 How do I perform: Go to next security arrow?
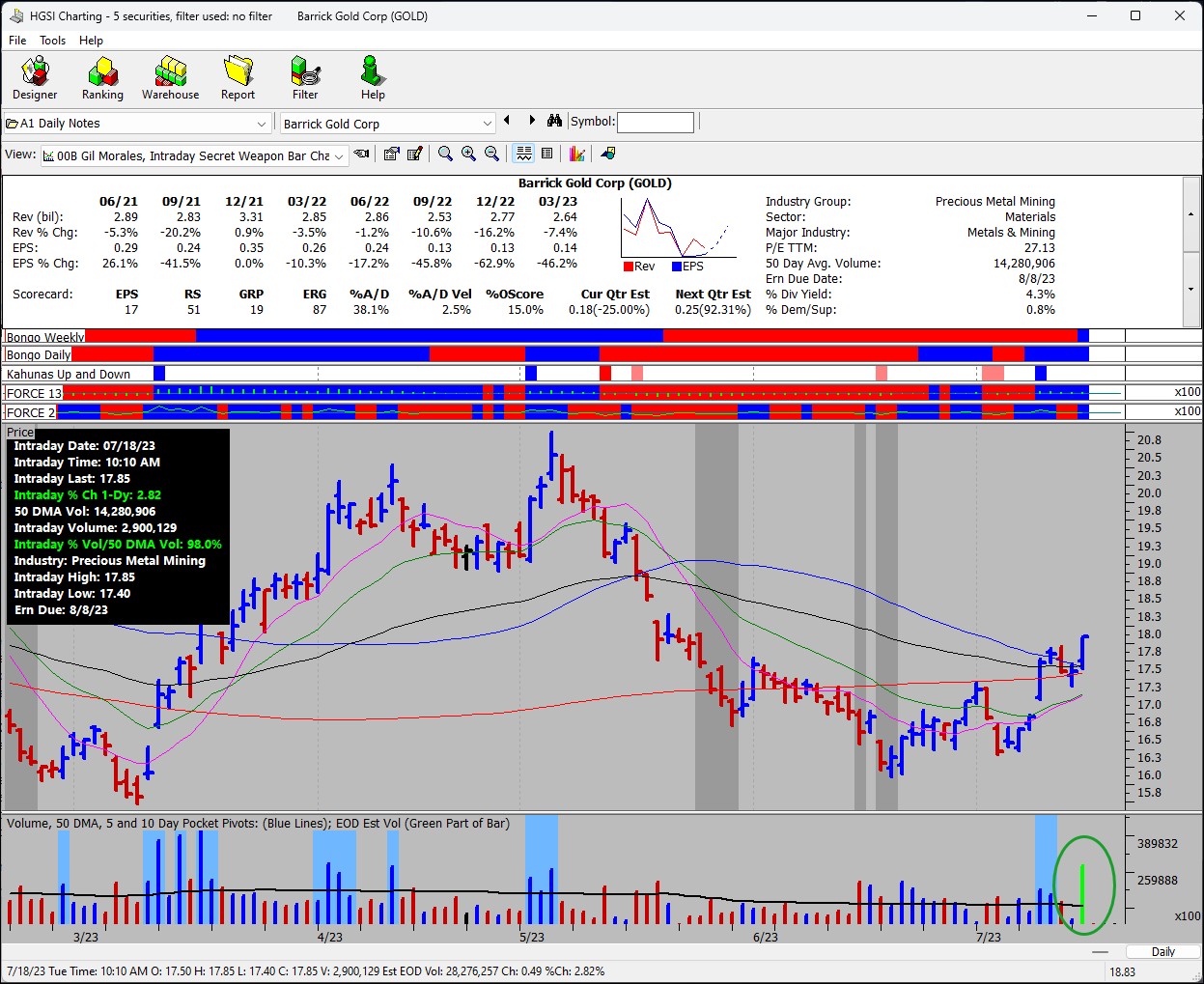click(x=532, y=121)
